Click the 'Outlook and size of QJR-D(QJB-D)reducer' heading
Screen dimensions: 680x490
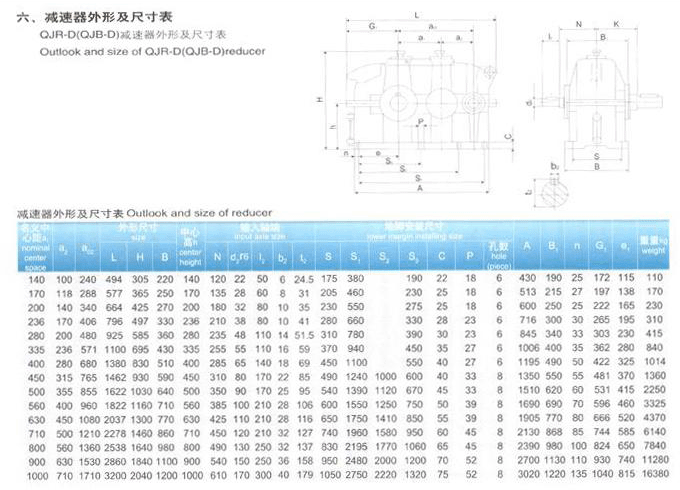(152, 52)
